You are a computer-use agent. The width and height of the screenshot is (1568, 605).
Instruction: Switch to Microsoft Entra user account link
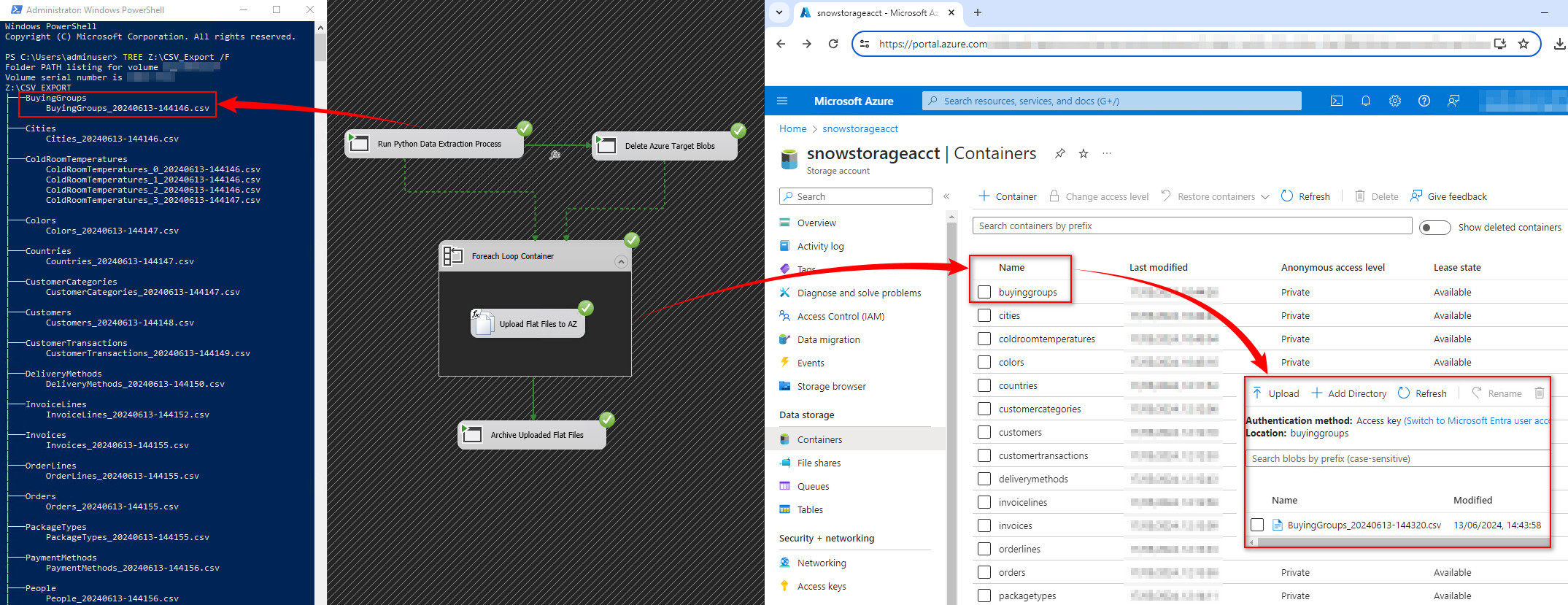[x=1477, y=420]
